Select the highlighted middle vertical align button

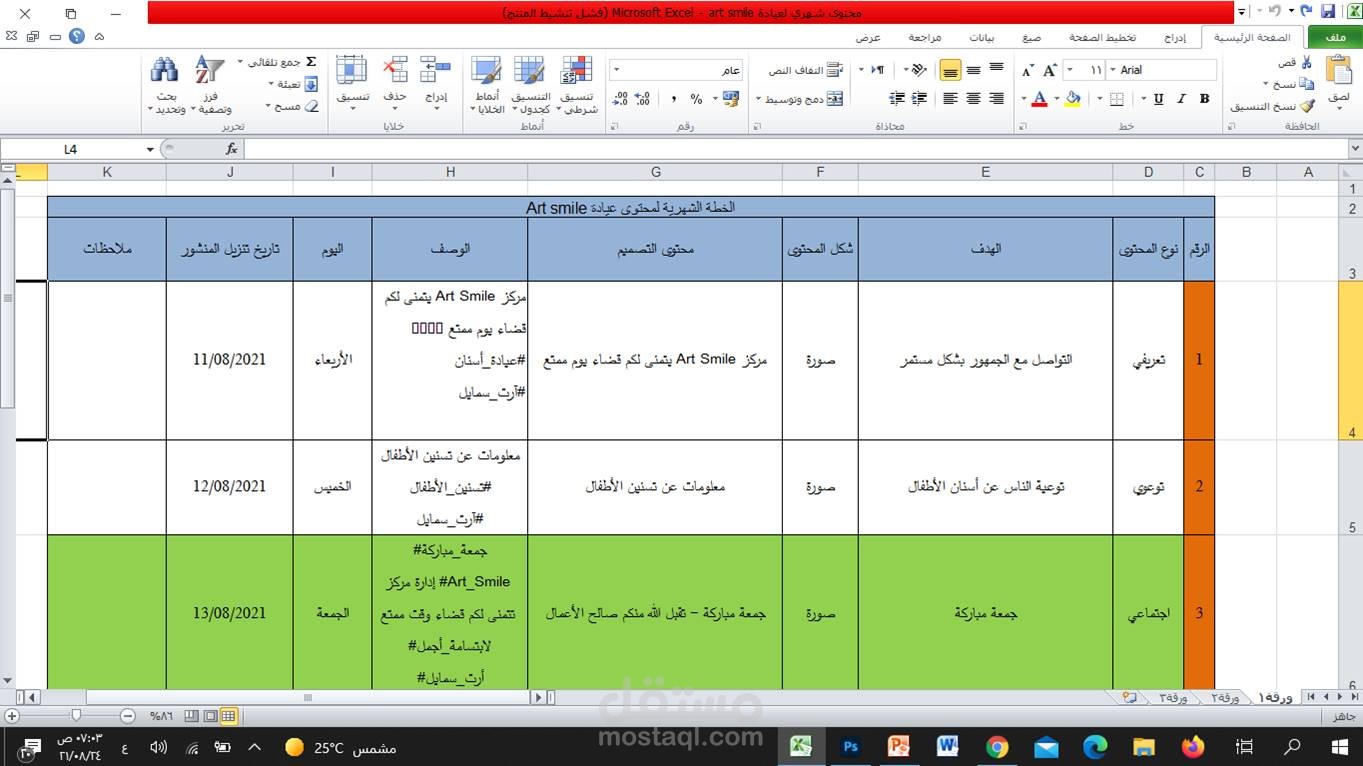950,70
